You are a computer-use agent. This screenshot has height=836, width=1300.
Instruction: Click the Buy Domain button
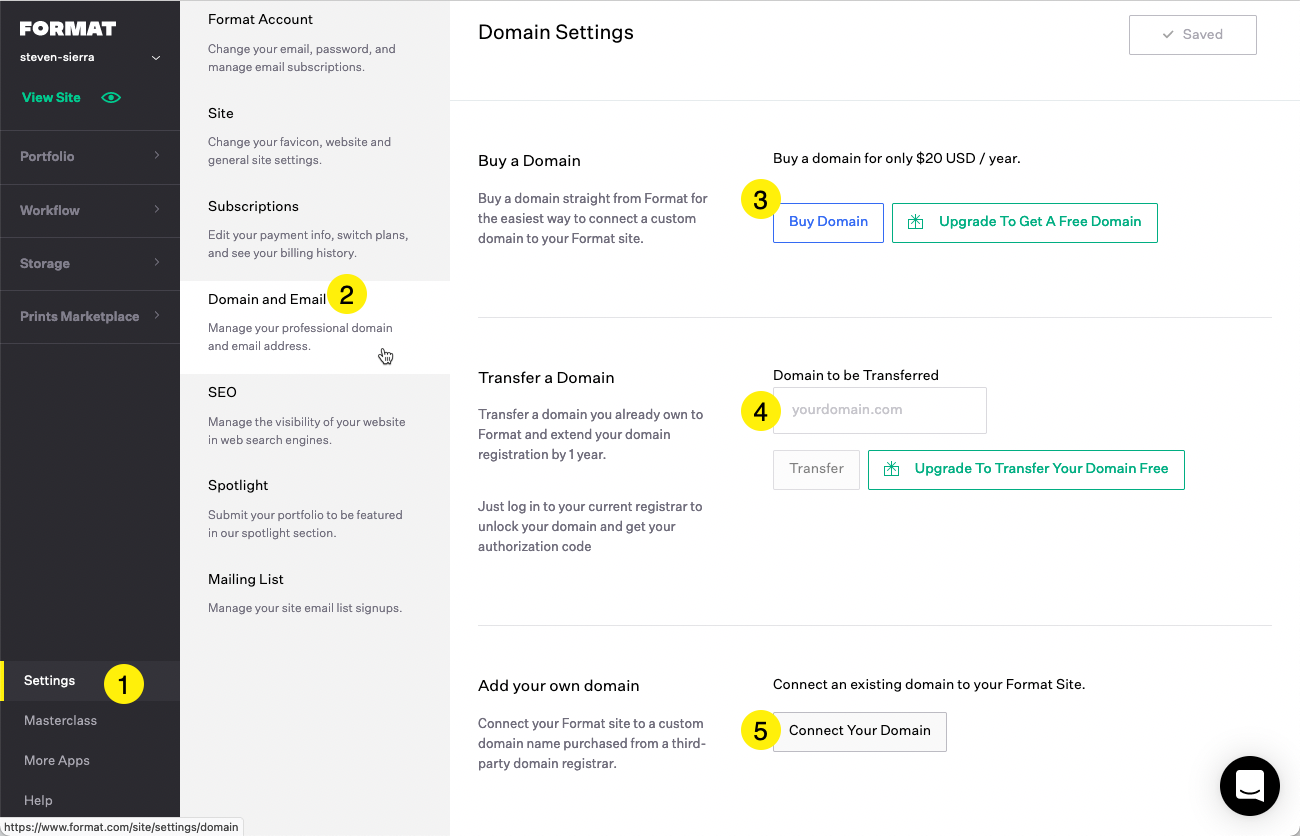(828, 222)
